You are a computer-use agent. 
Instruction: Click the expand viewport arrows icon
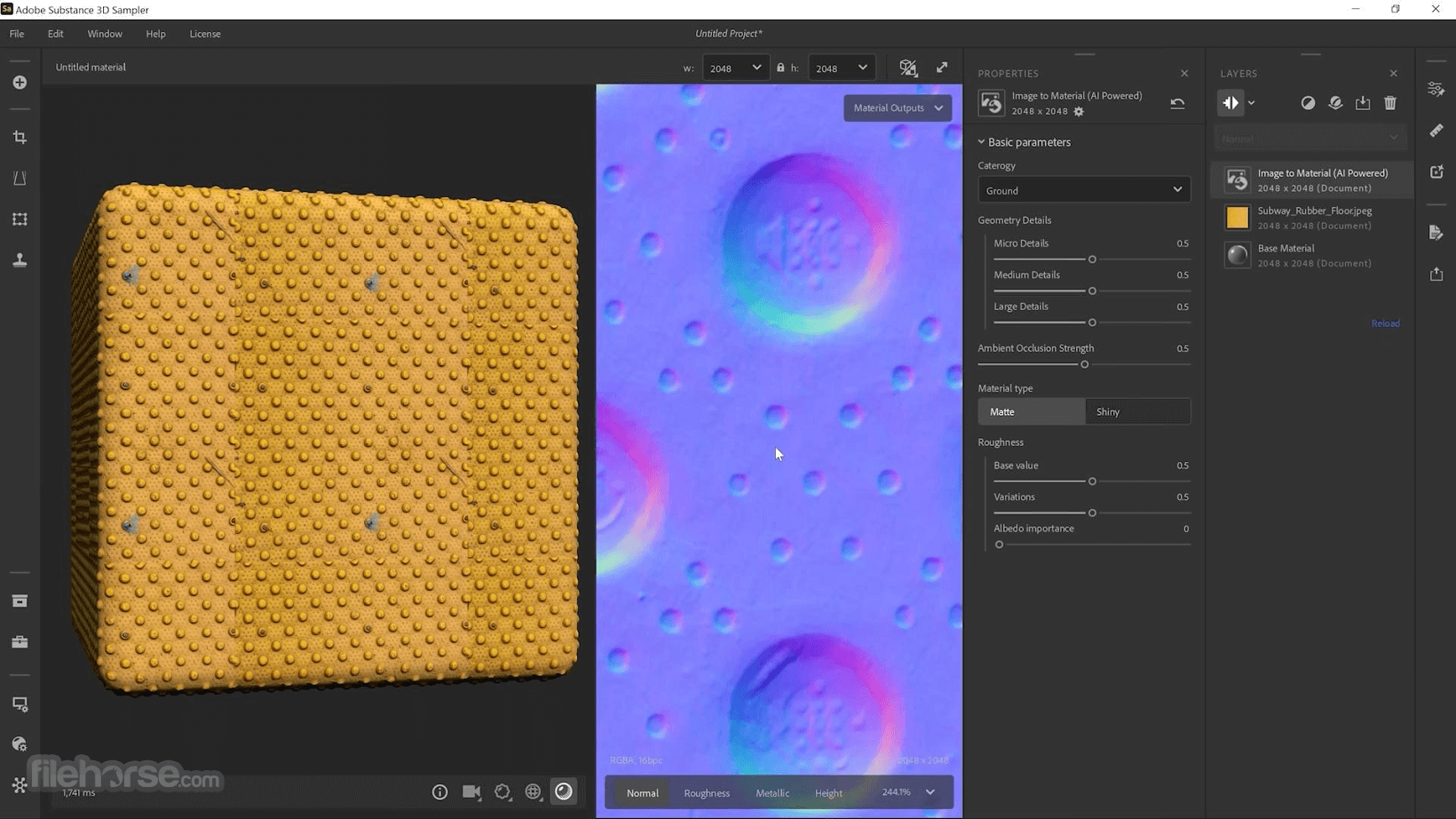942,68
